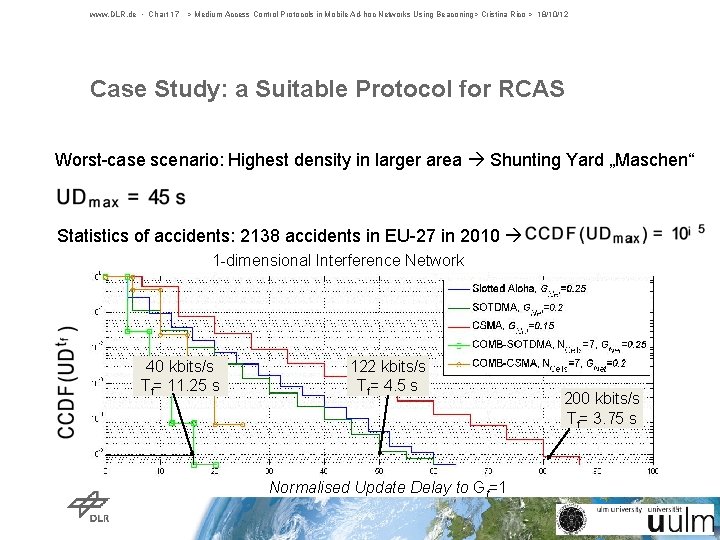Screen dimensions: 720x540
Task: Click x-axis label 'Normalised Update Delay'
Action: click(388, 487)
